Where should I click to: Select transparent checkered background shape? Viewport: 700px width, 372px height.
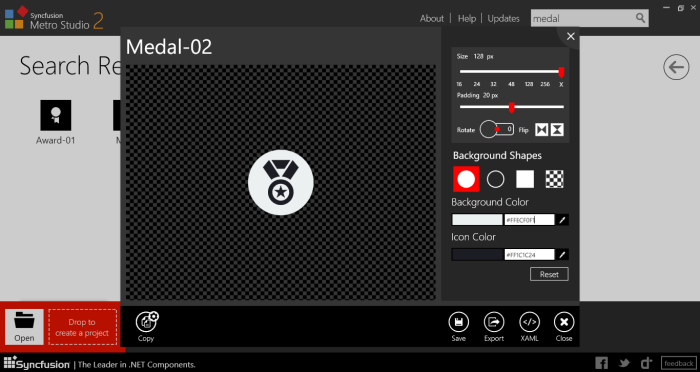point(554,179)
